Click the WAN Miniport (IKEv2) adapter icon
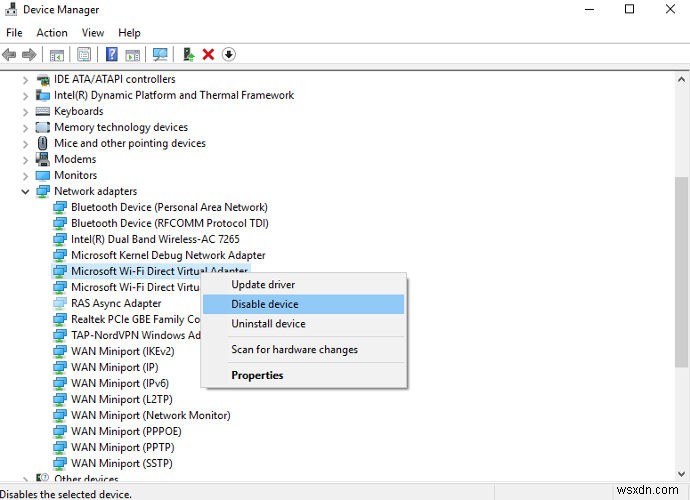The width and height of the screenshot is (690, 500). 60,351
